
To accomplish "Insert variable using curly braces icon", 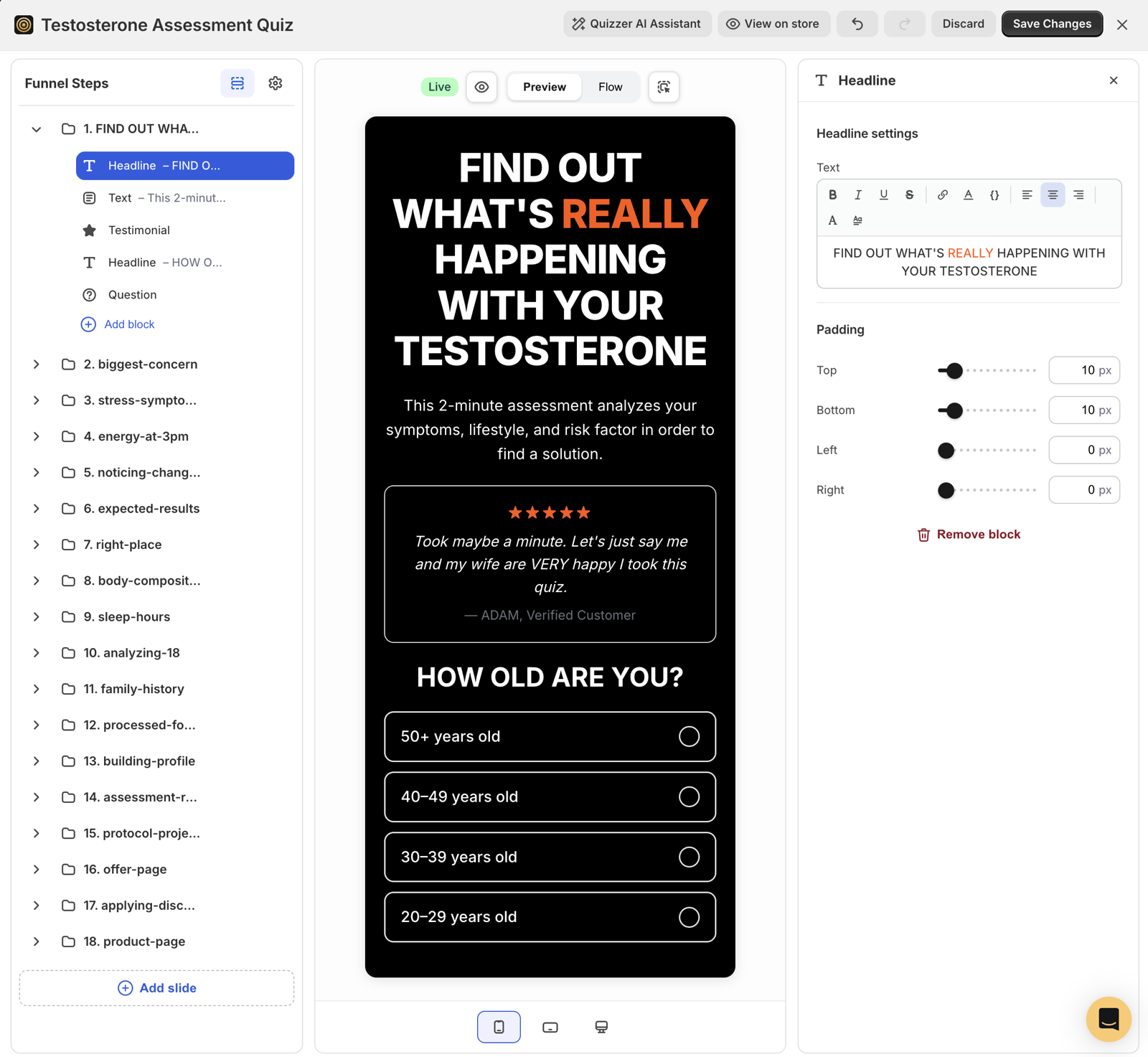I will tap(994, 194).
